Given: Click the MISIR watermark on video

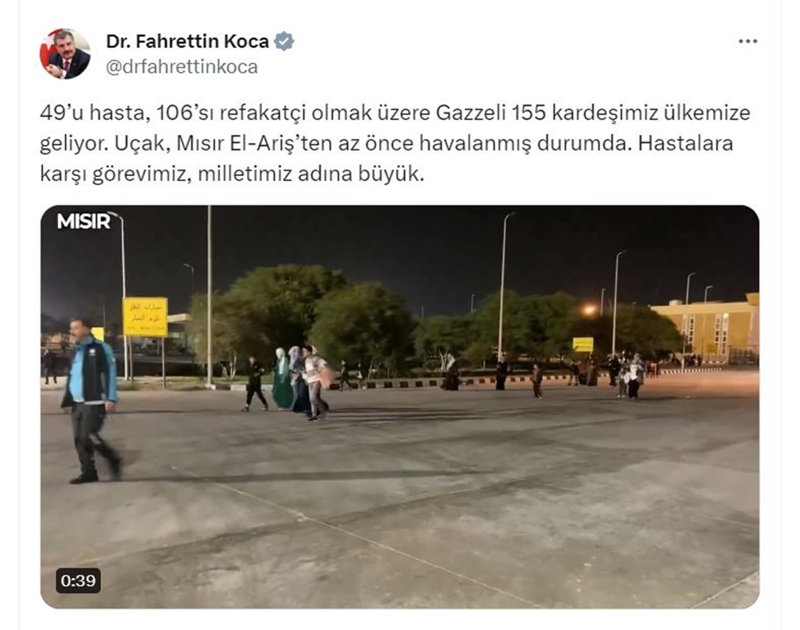Looking at the screenshot, I should (x=84, y=221).
